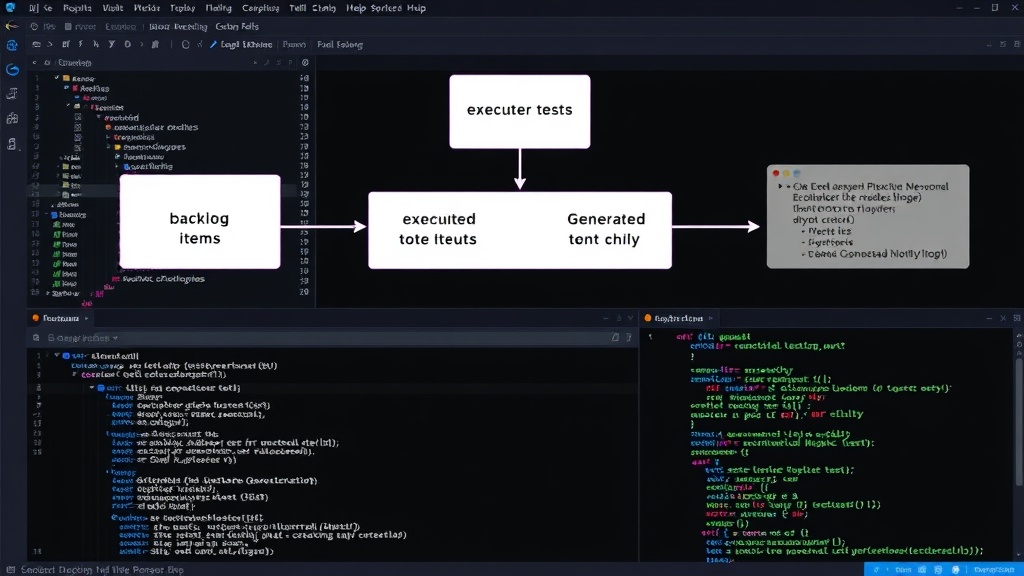Open the 'Compliny' menu in menu bar
1024x576 pixels.
point(261,8)
